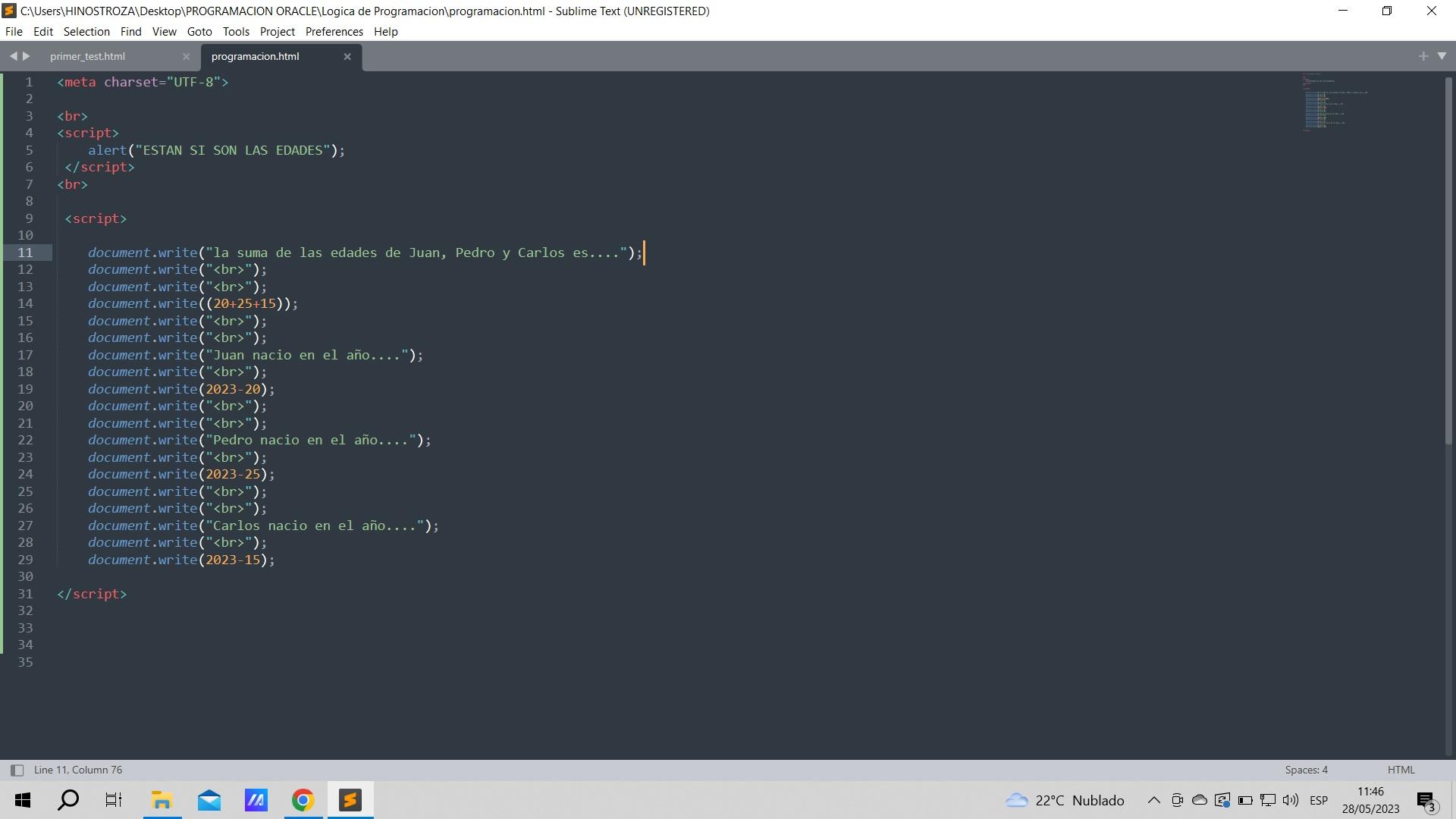Click the 2023-20 expression
Screen dimensions: 1456x819
(x=233, y=389)
